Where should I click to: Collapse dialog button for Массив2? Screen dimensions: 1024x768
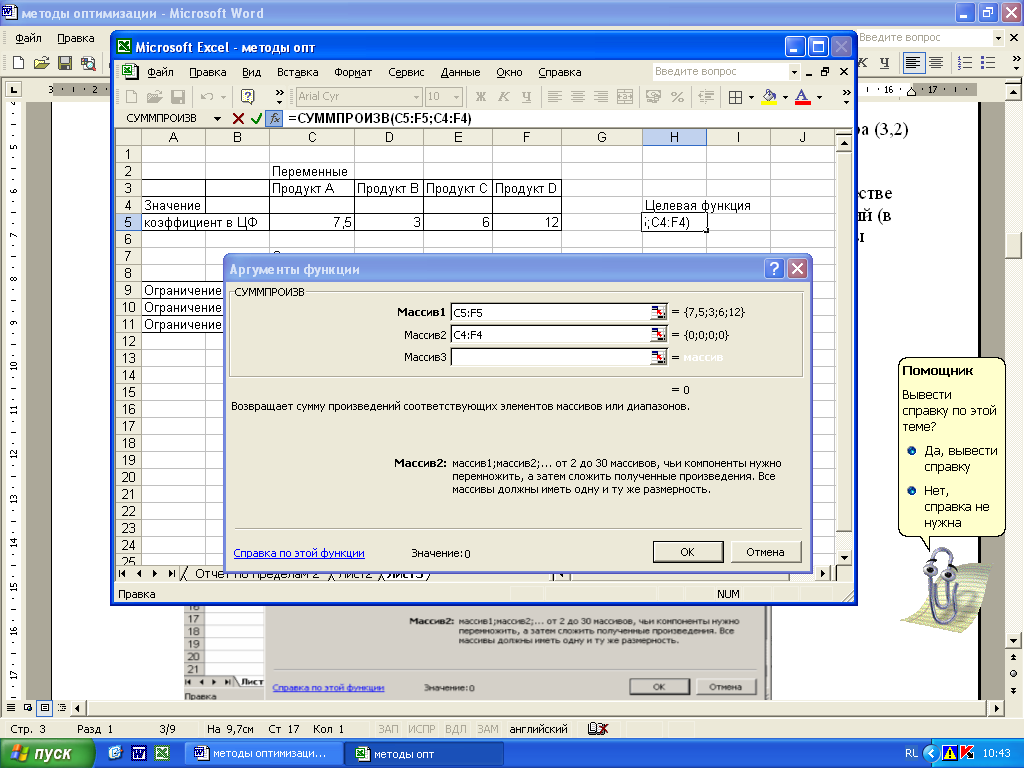(658, 334)
